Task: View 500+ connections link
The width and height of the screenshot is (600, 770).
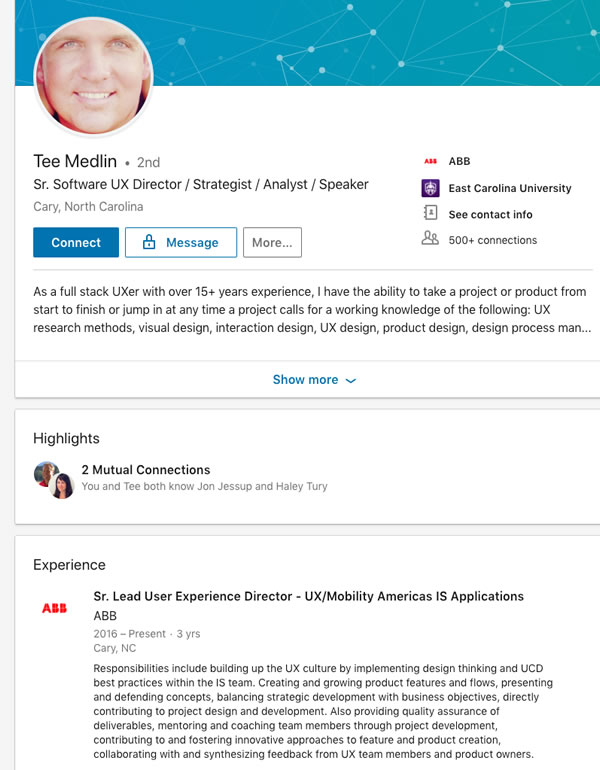Action: [492, 240]
